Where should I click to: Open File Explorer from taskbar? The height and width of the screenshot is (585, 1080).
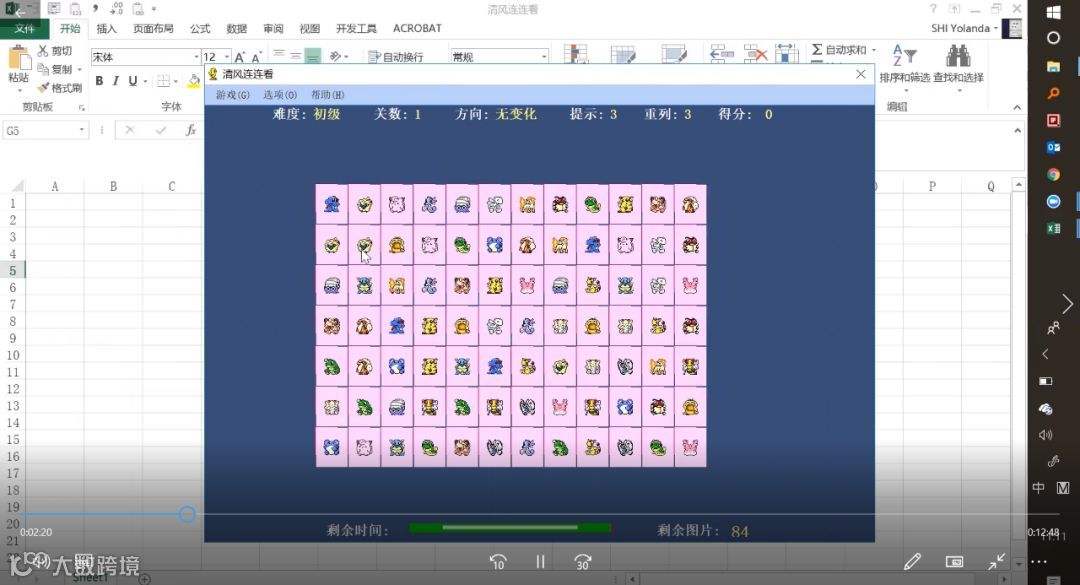point(1053,66)
